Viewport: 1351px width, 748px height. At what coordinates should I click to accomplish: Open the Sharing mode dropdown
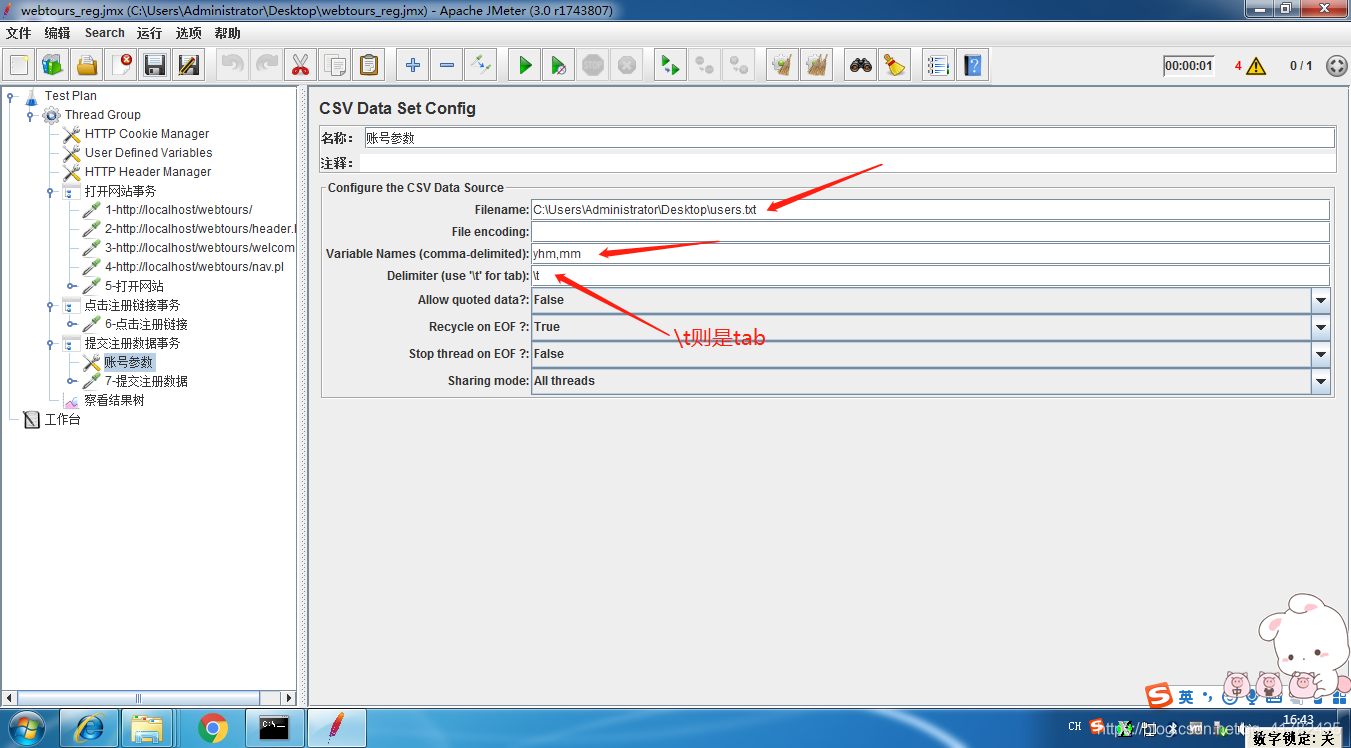tap(1321, 381)
